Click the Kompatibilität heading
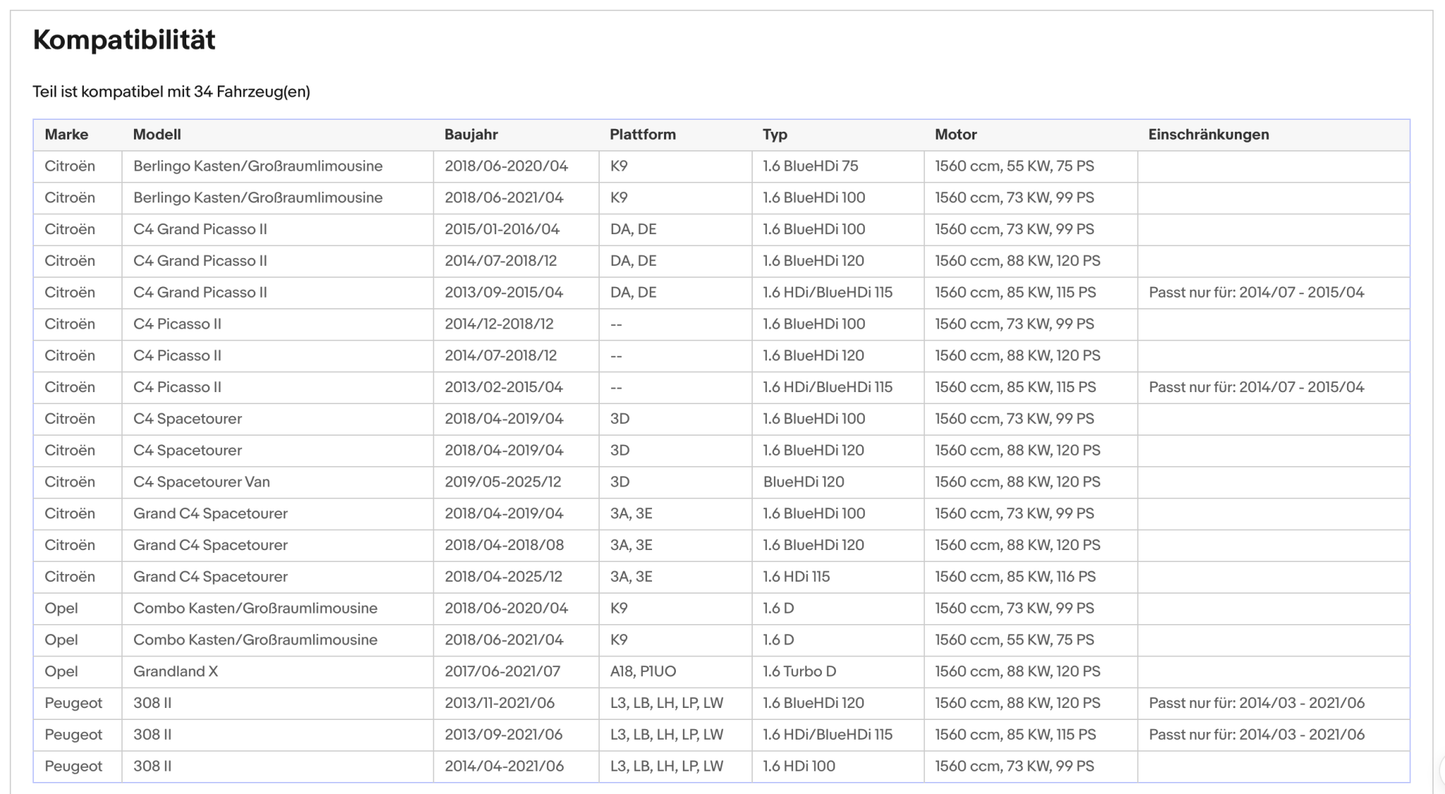The height and width of the screenshot is (794, 1445). point(124,40)
